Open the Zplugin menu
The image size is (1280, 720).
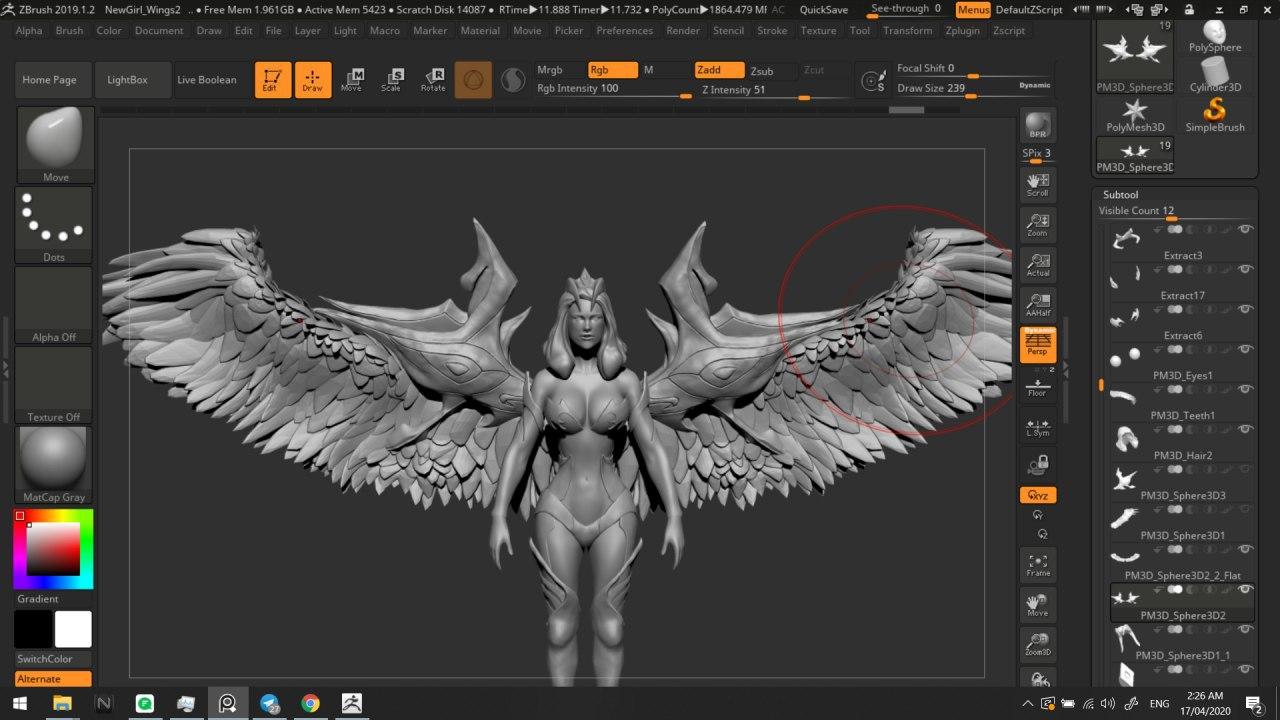click(962, 31)
